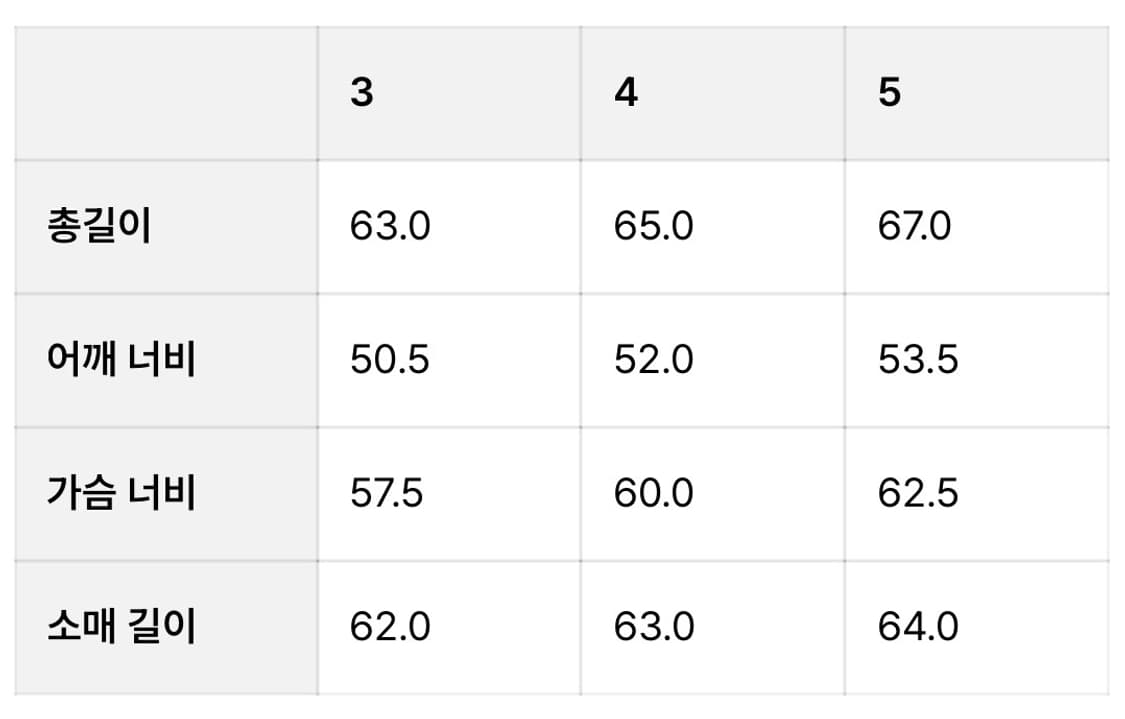Select the 가슴 너비 row label
The width and height of the screenshot is (1125, 719).
tap(121, 494)
